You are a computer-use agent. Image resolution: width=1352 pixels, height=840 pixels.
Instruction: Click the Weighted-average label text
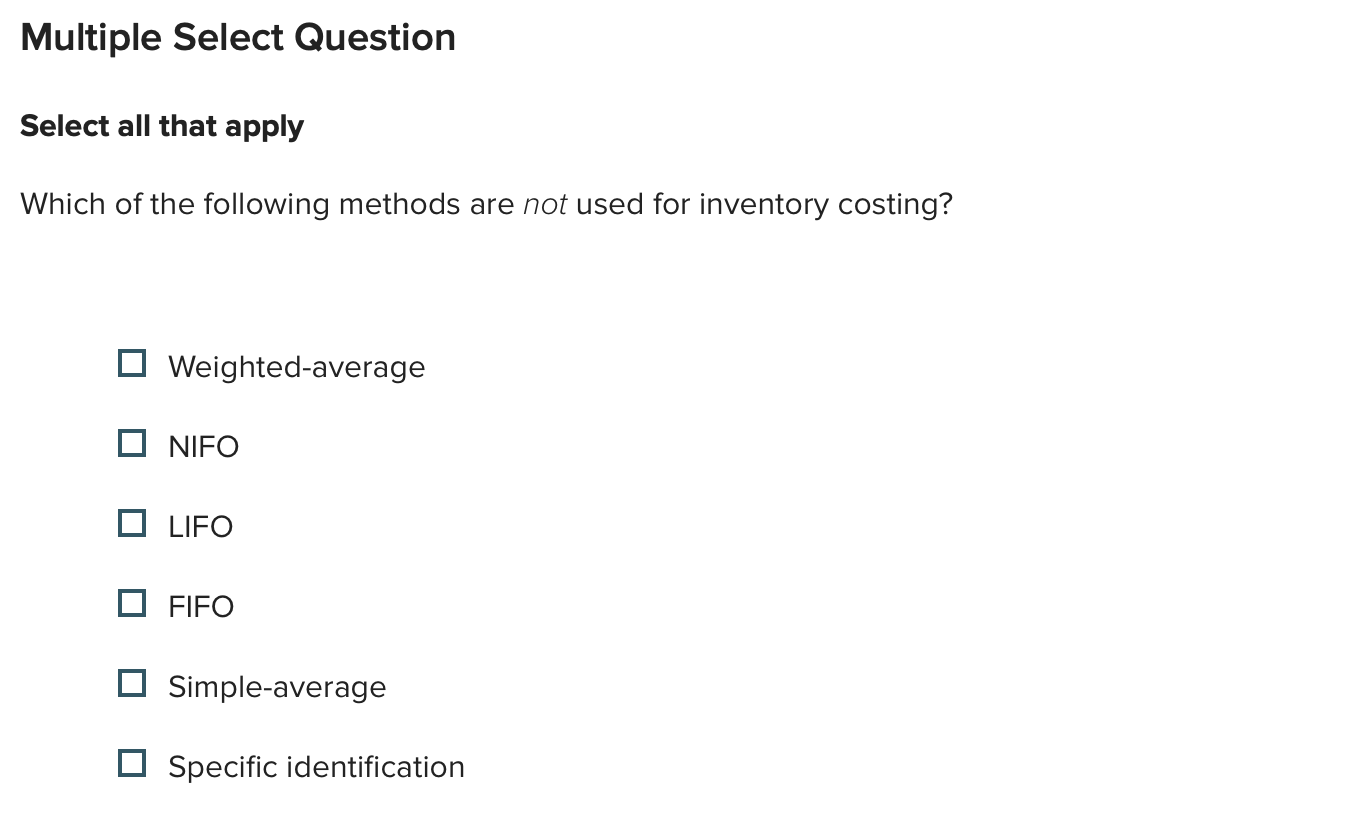296,367
